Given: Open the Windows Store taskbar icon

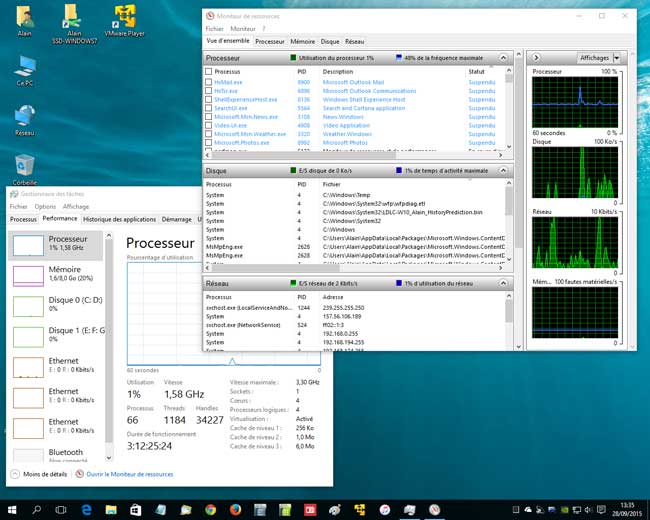Looking at the screenshot, I should 136,510.
